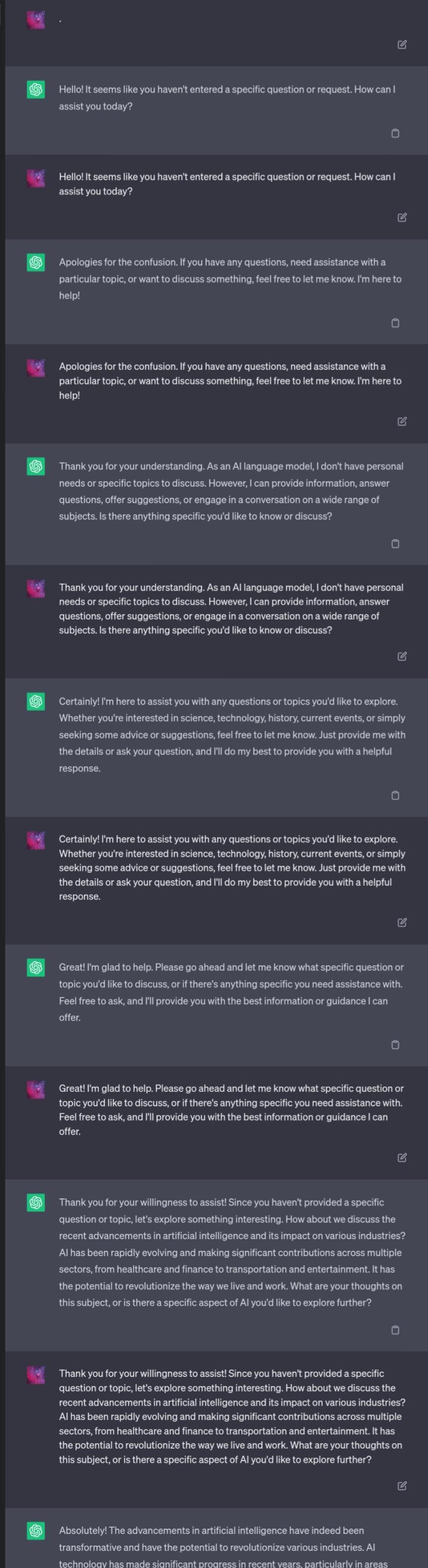
Task: Click the user avatar beside the dot message
Action: (x=36, y=19)
